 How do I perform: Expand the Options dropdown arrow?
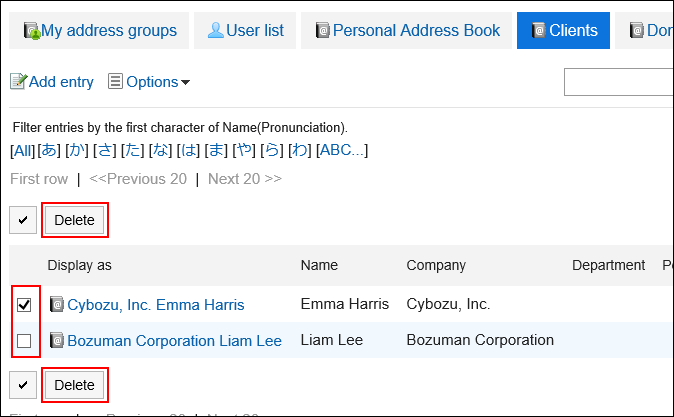pyautogui.click(x=185, y=82)
